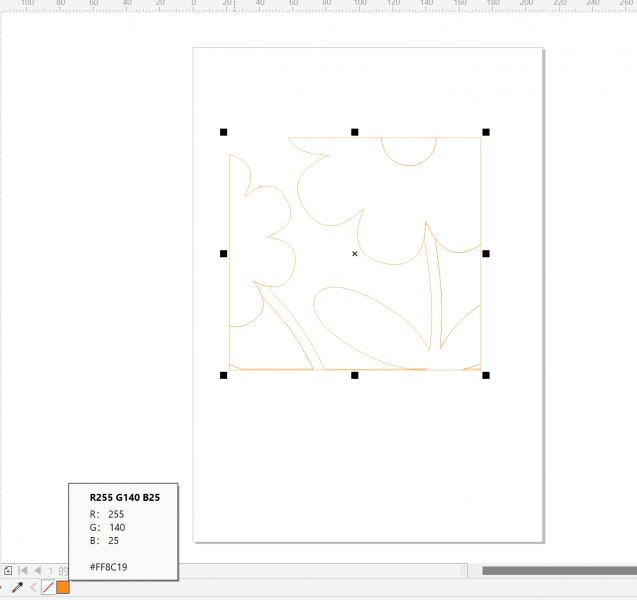Click the horizontal scrollbar thumb
The height and width of the screenshot is (600, 637).
click(x=558, y=570)
